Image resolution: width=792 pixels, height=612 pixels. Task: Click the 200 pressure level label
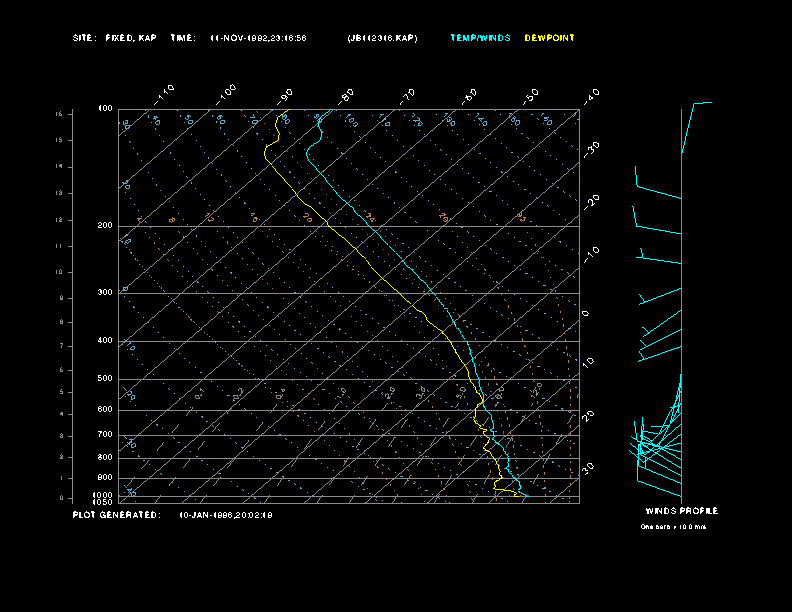[x=104, y=226]
